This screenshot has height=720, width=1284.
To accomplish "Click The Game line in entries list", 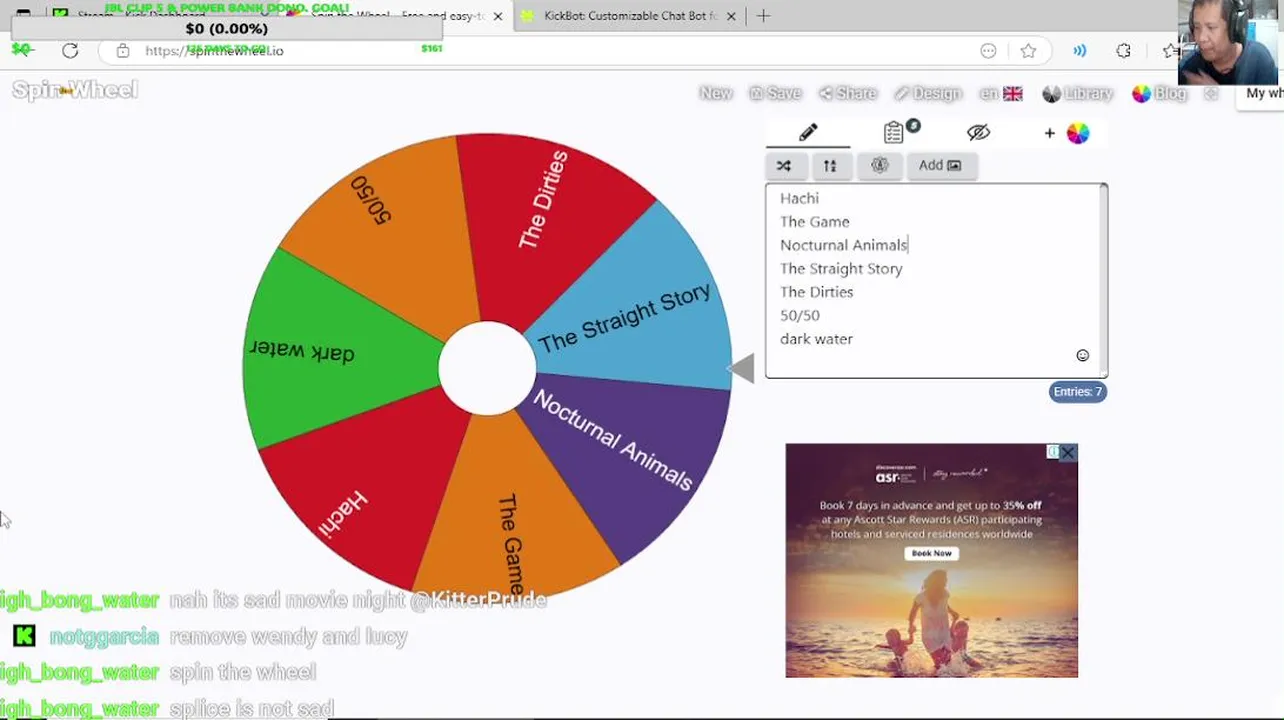I will pyautogui.click(x=815, y=222).
